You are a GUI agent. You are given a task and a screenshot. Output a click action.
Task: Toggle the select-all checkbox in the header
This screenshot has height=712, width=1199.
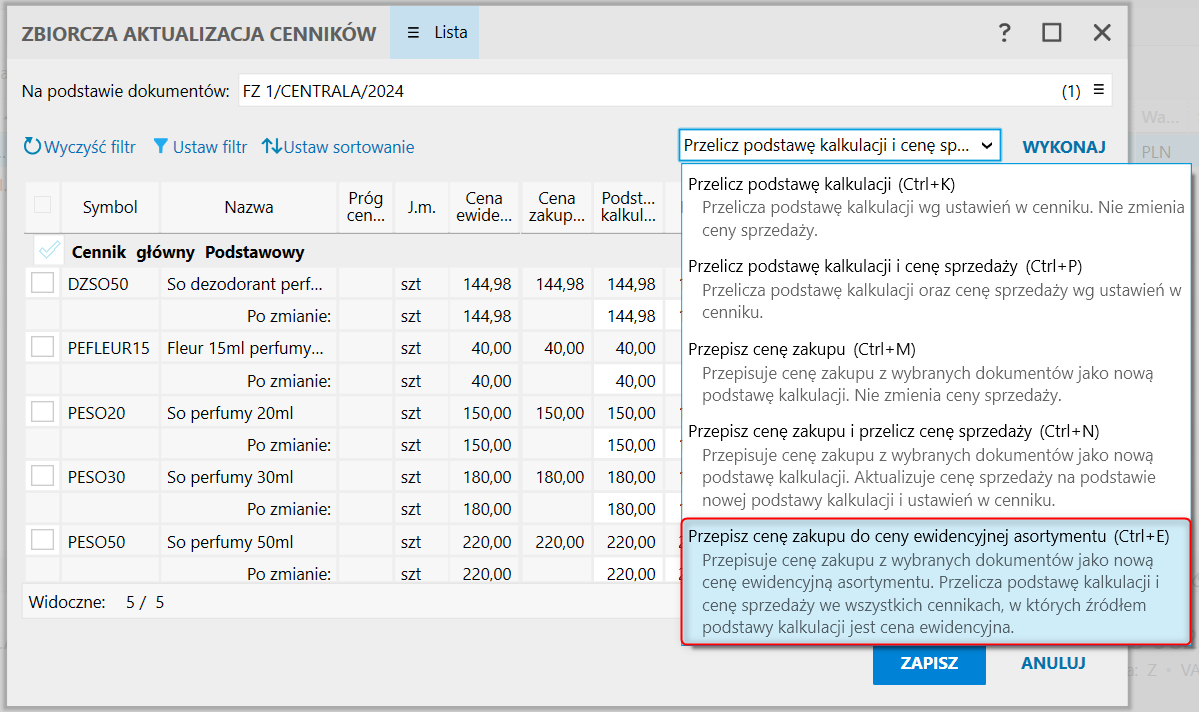[x=42, y=206]
